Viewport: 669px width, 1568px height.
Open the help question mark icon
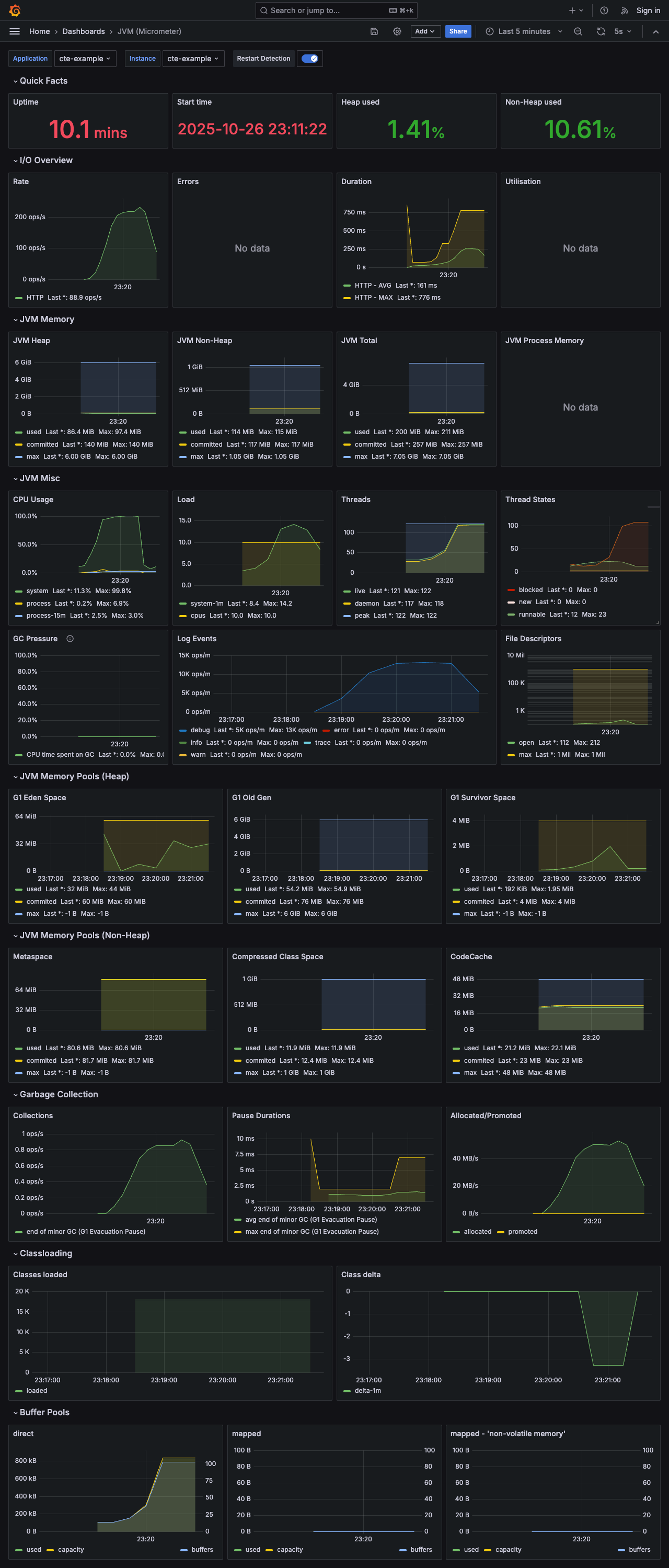[604, 10]
